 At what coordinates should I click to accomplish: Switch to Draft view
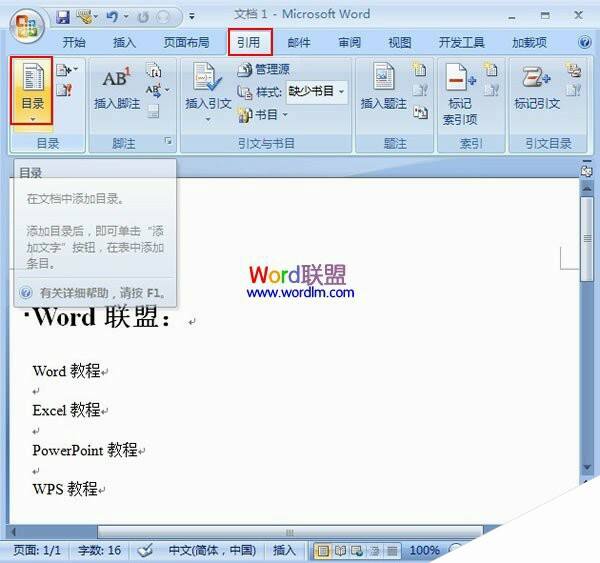click(392, 551)
